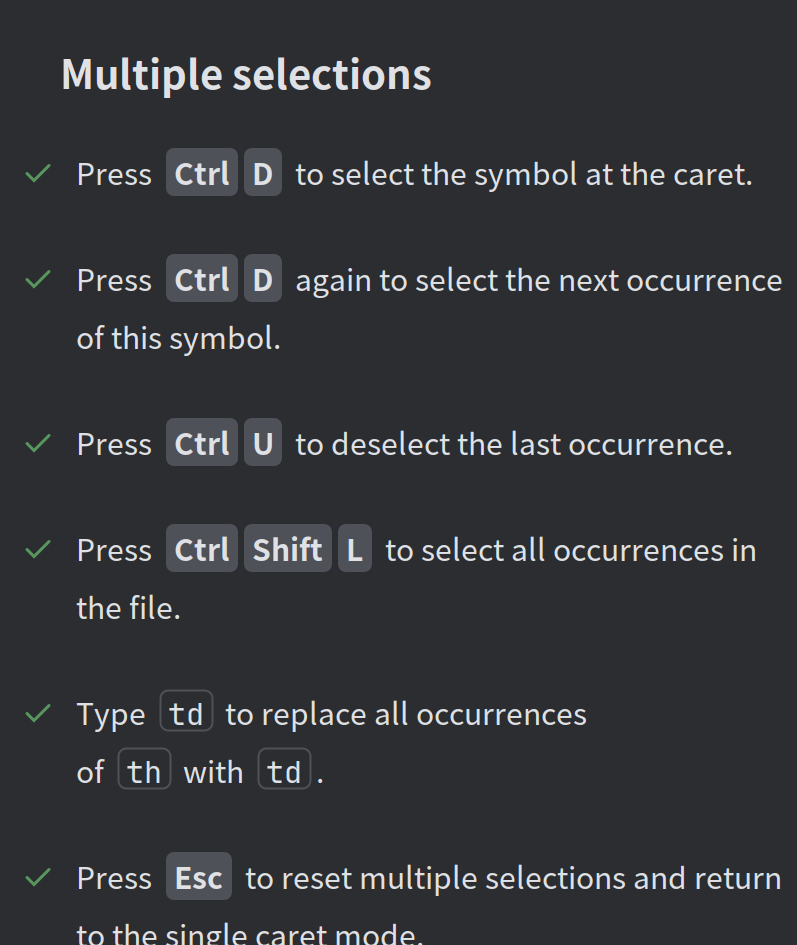Click the 'td' code after 'Type'
797x945 pixels.
(186, 711)
